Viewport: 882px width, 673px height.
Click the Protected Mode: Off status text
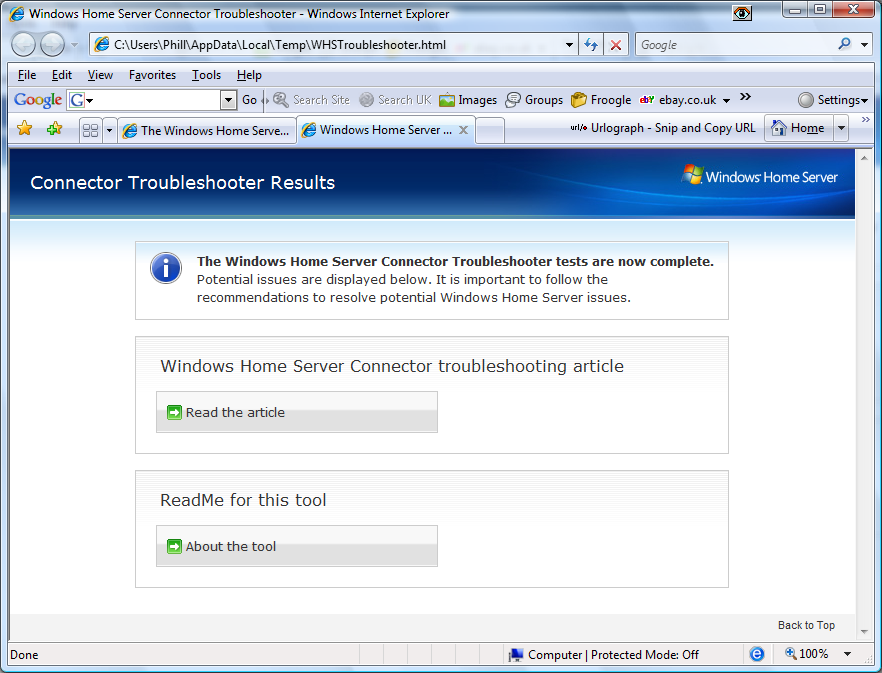point(645,654)
